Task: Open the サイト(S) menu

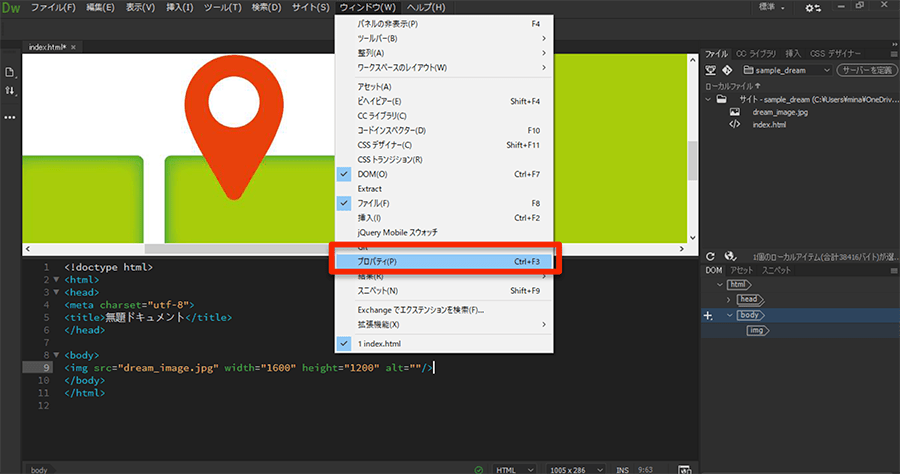Action: (x=311, y=7)
